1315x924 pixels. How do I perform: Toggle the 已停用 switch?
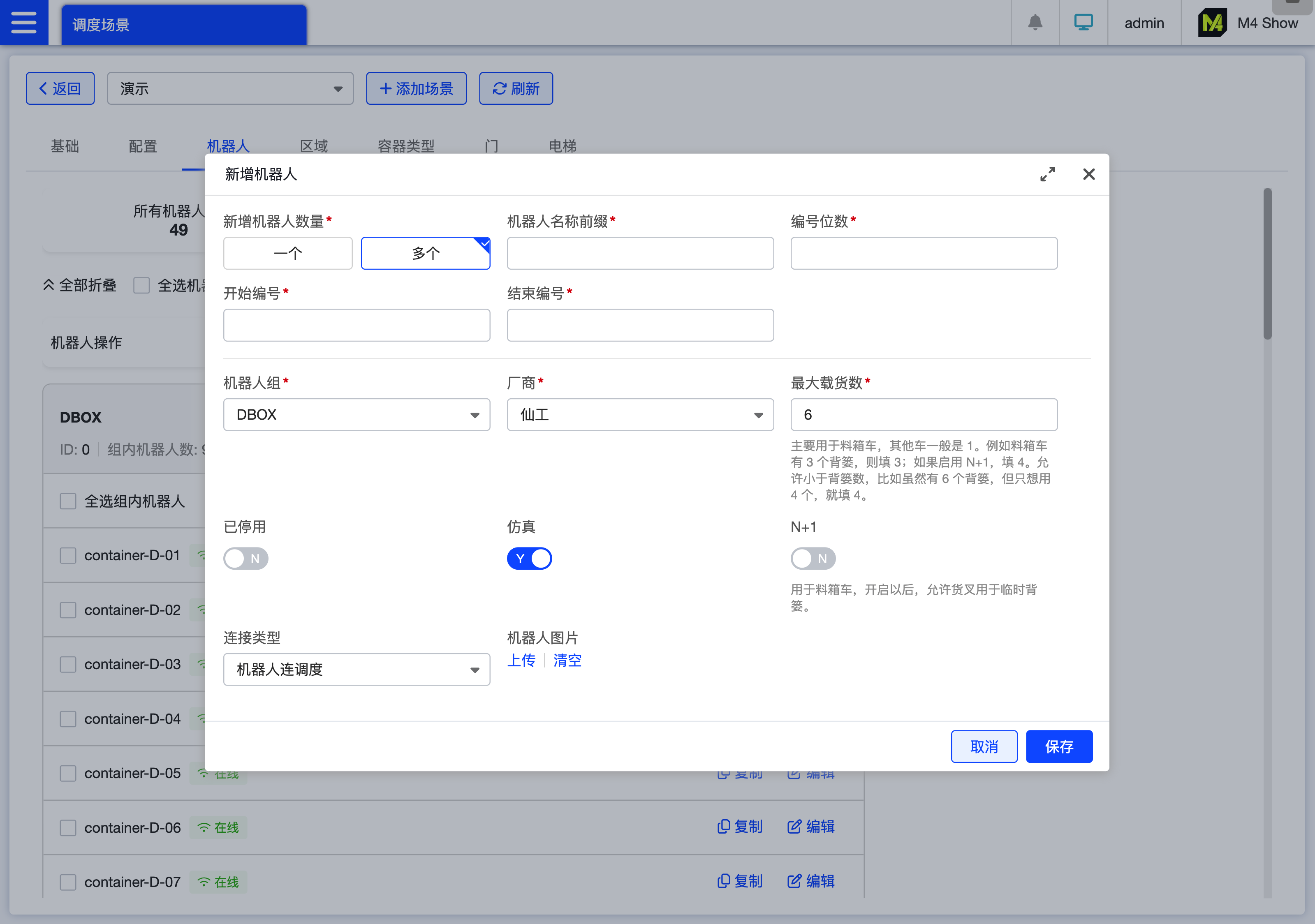tap(246, 558)
